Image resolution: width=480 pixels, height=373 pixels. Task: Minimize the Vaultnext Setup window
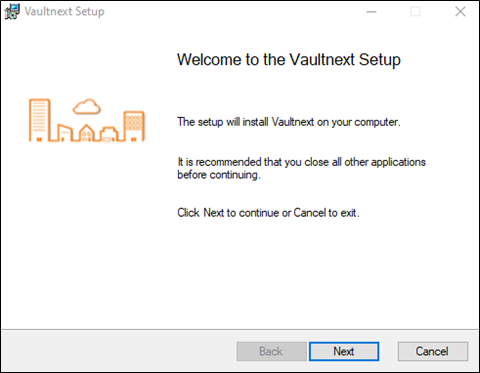[x=371, y=12]
